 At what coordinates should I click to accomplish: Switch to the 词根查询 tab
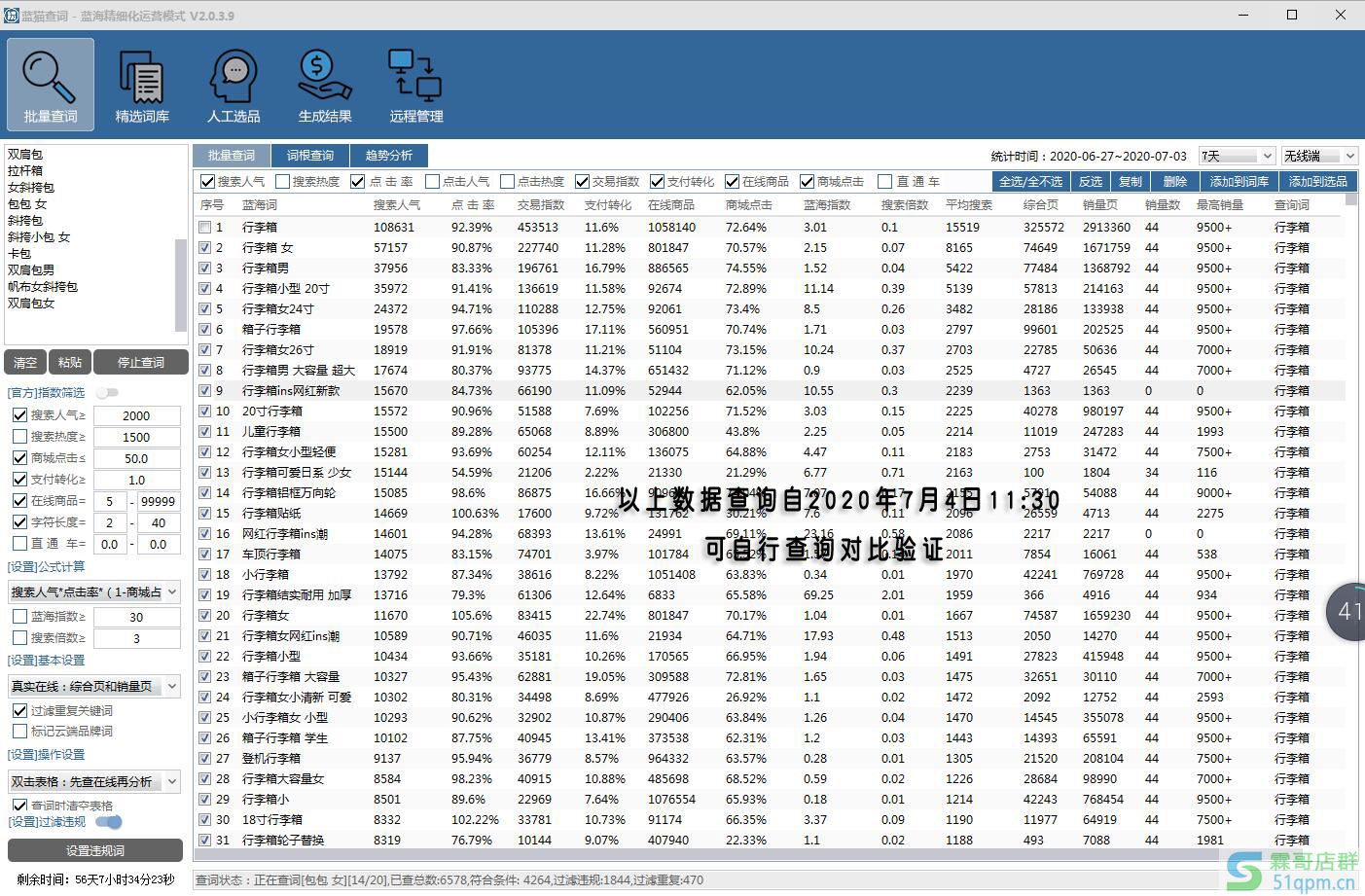click(x=310, y=156)
